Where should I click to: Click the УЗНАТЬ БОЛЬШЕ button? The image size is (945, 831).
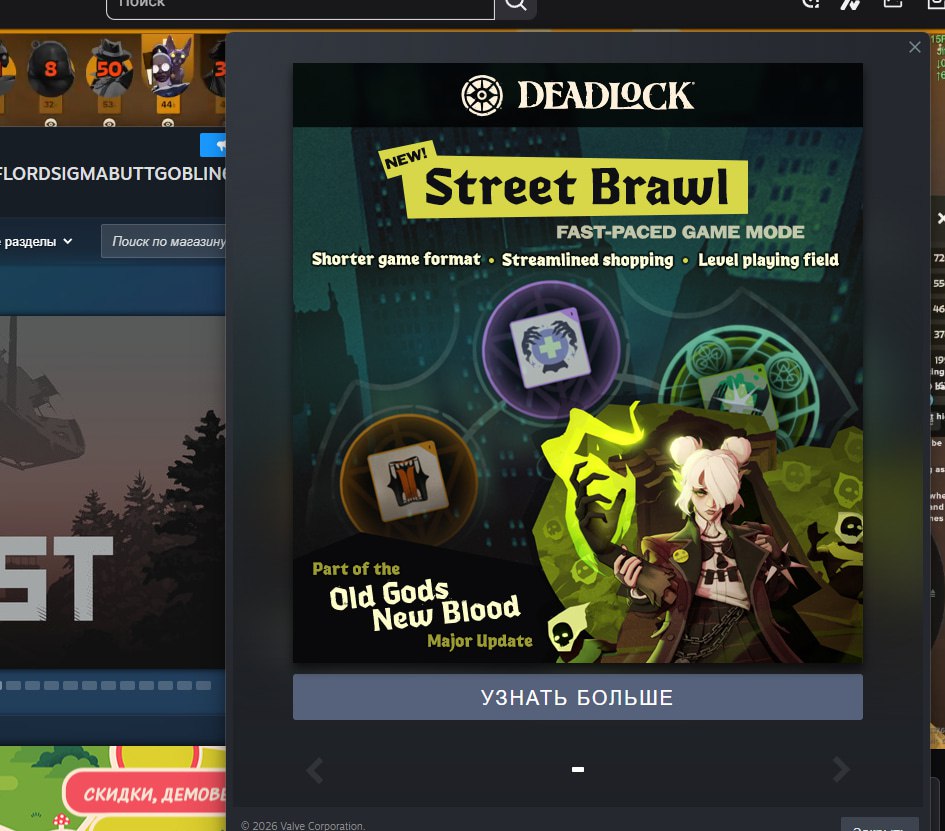[577, 697]
